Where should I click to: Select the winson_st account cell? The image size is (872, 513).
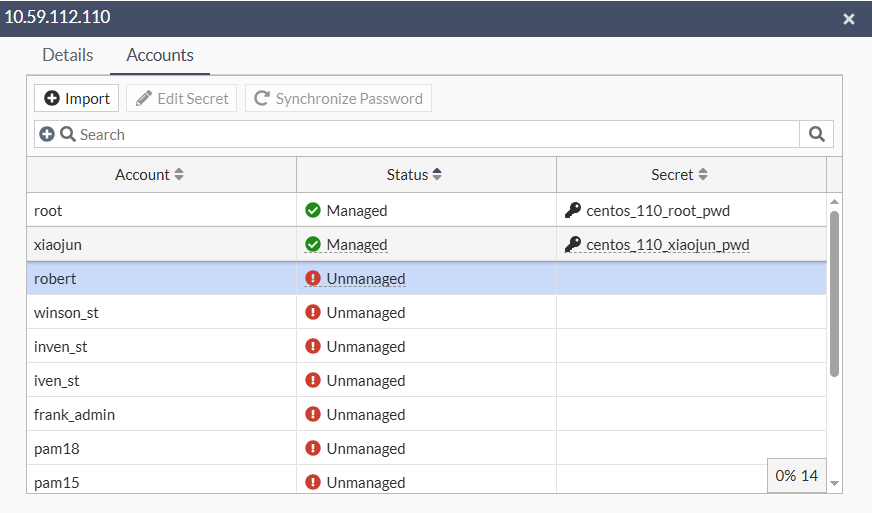coord(161,312)
